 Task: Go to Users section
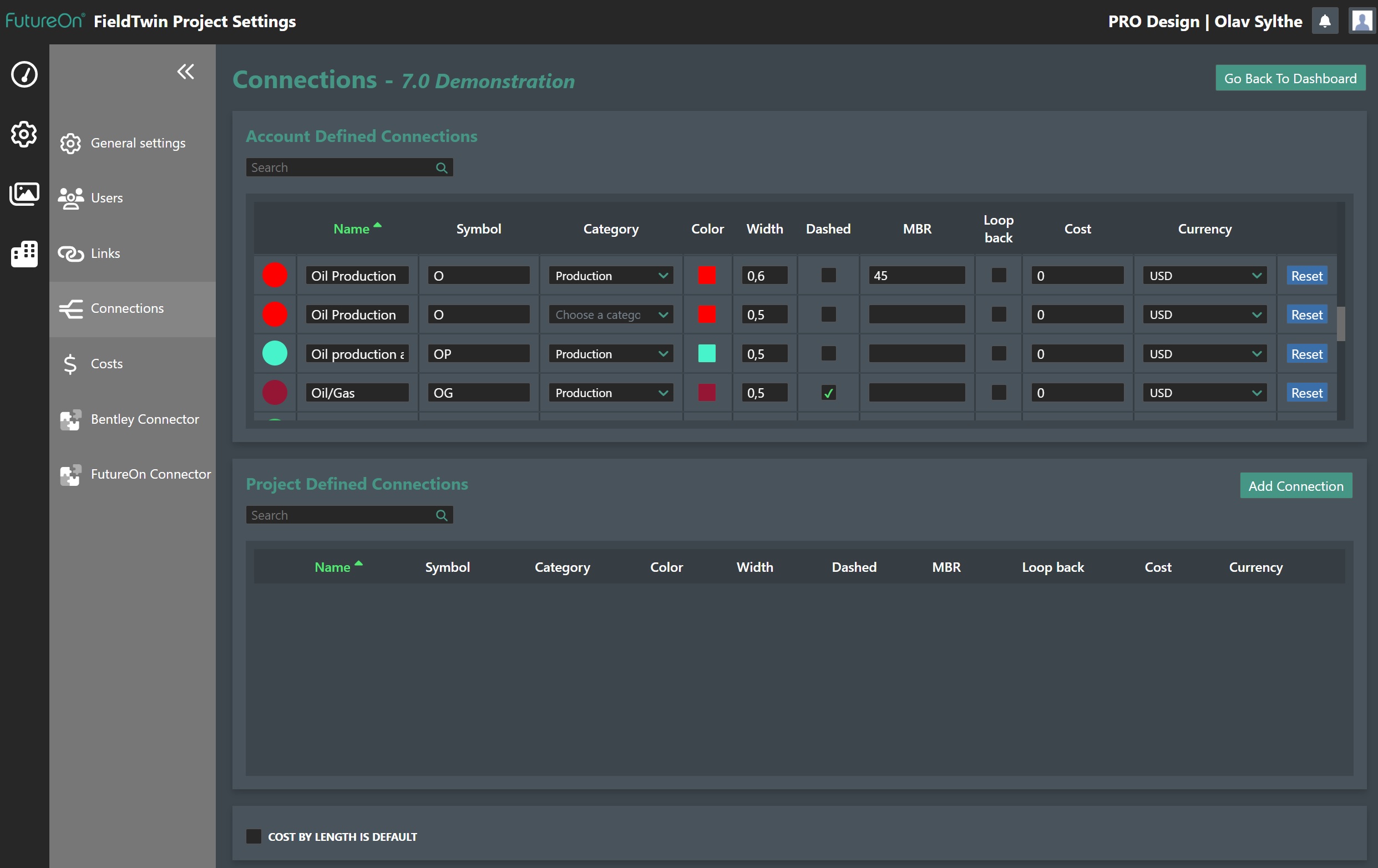pos(132,198)
